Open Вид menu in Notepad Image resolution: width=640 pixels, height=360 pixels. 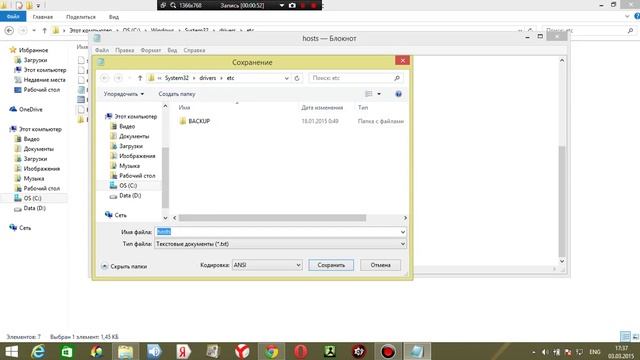172,50
